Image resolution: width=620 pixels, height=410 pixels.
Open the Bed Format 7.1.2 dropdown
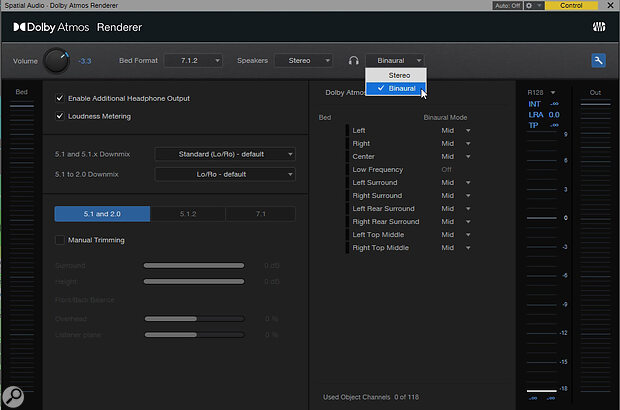point(193,60)
